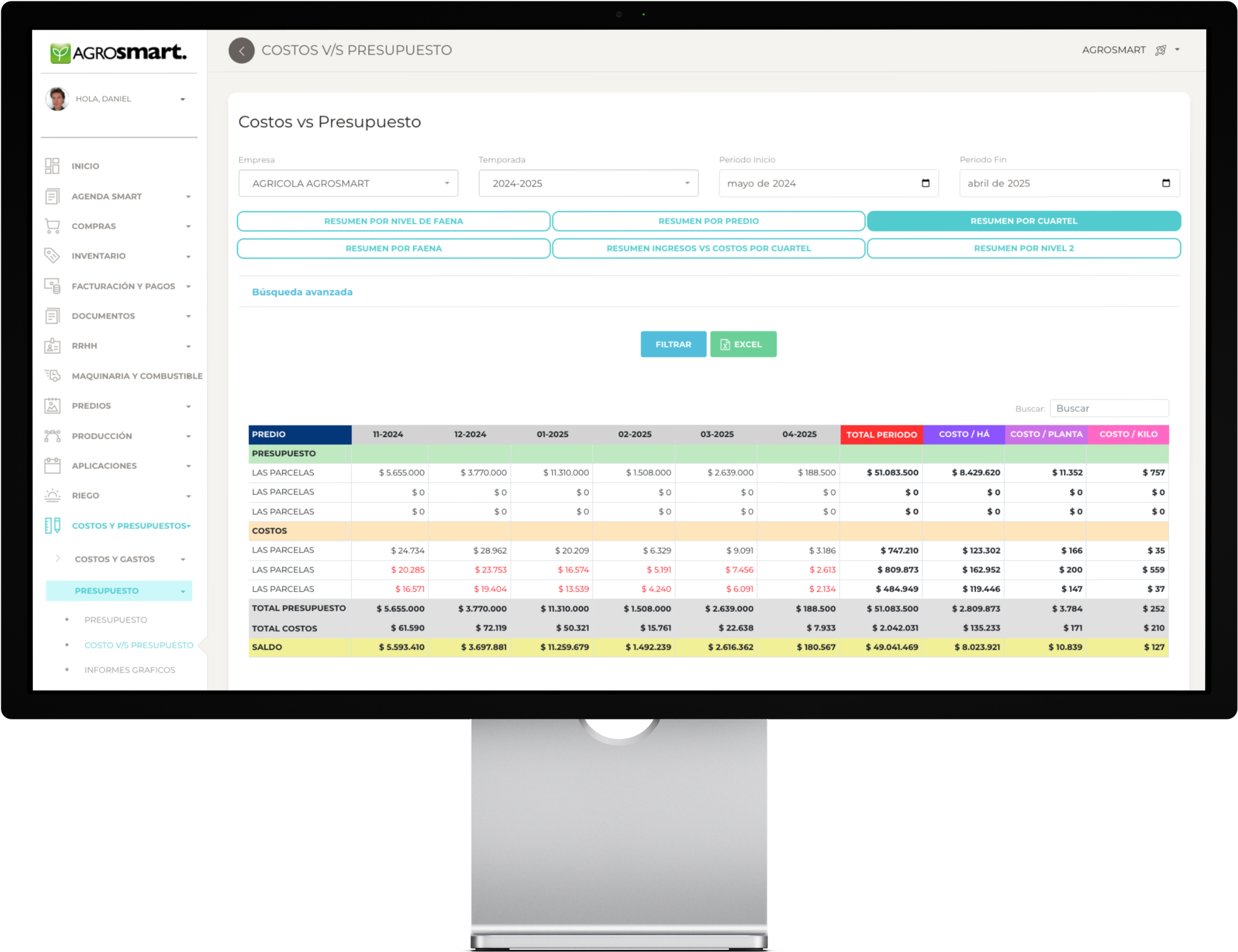Switch to Resumen por Faena tab
The image size is (1238, 952).
(393, 248)
